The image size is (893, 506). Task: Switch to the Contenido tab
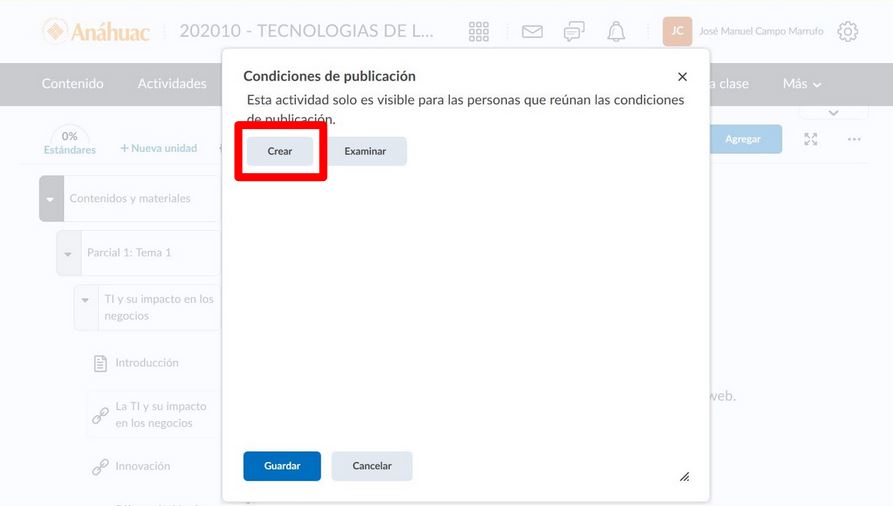(x=72, y=84)
